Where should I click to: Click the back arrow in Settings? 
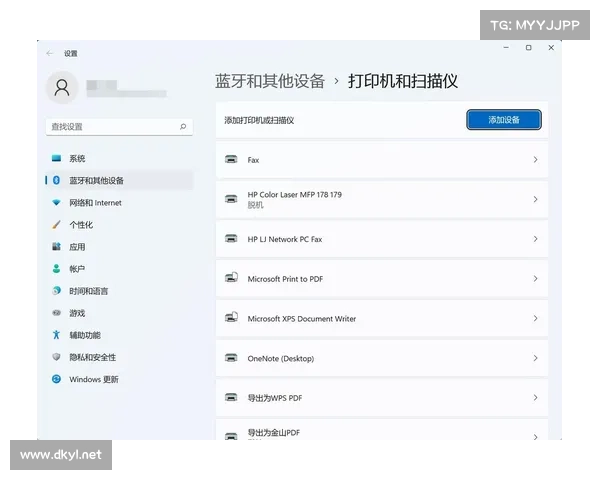[x=50, y=53]
